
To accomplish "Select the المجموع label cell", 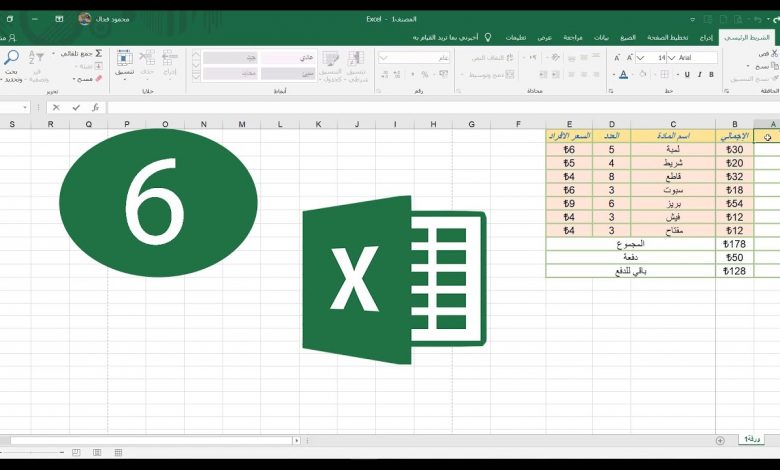I will point(631,244).
